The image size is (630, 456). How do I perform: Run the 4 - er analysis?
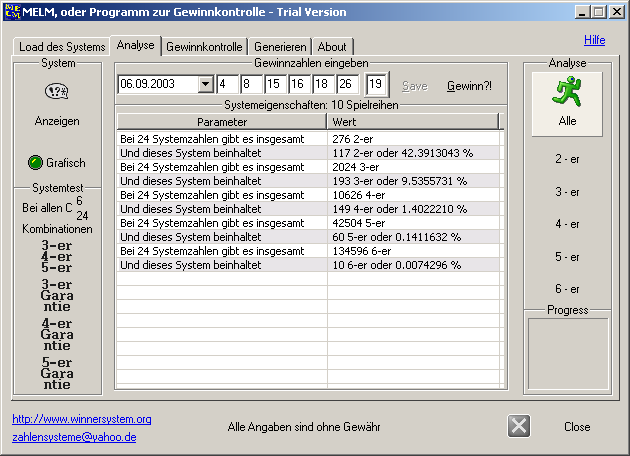pos(567,224)
